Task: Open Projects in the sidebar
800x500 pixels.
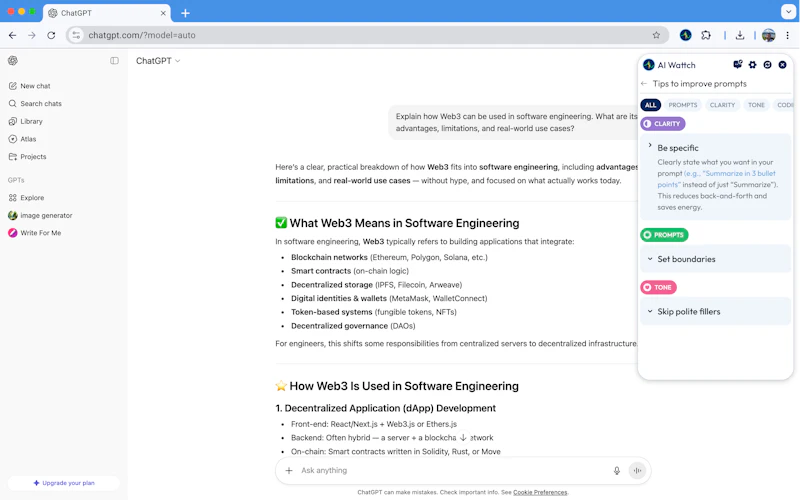Action: (x=28, y=157)
